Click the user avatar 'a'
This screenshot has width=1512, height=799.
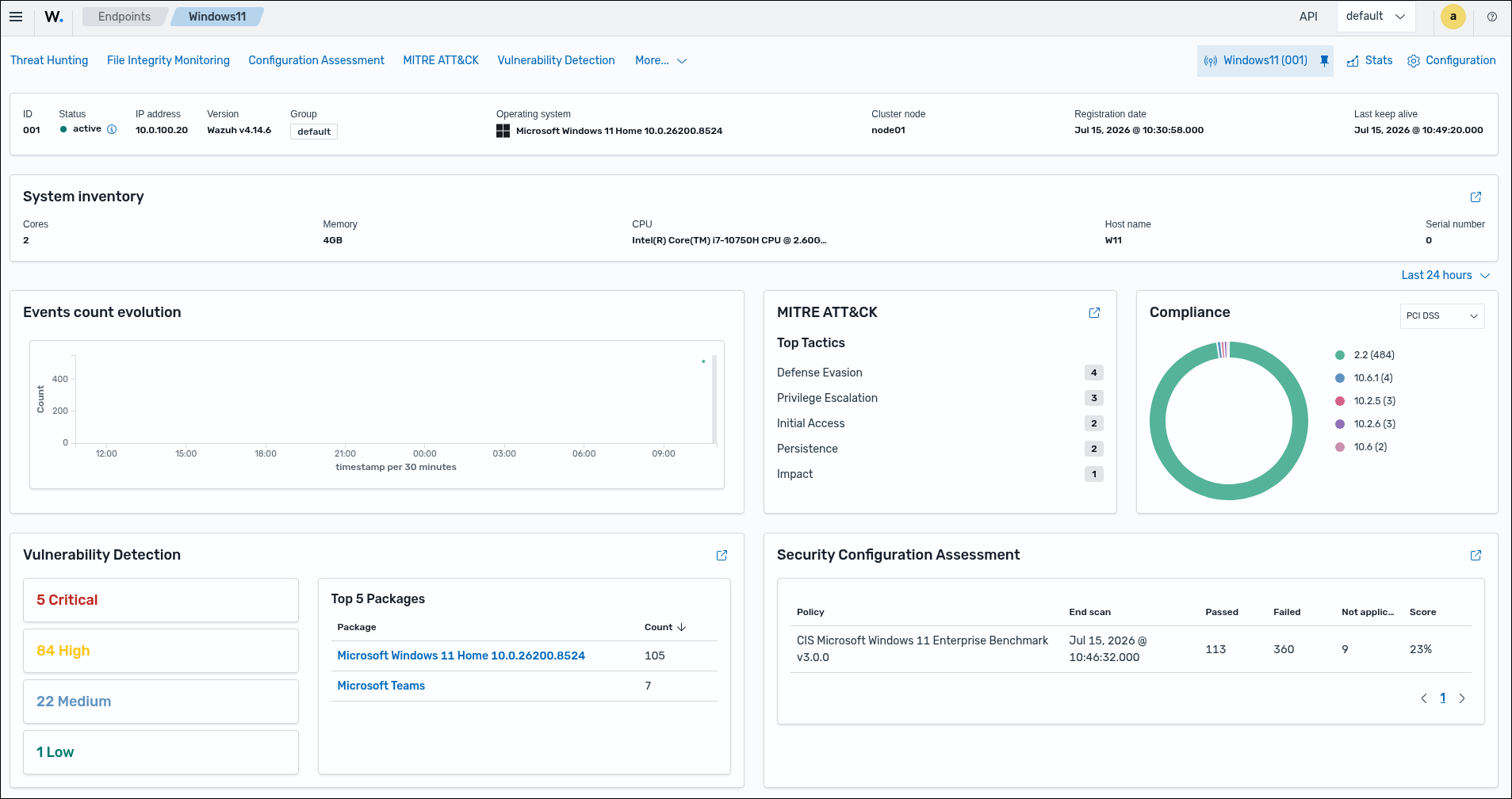point(1453,17)
